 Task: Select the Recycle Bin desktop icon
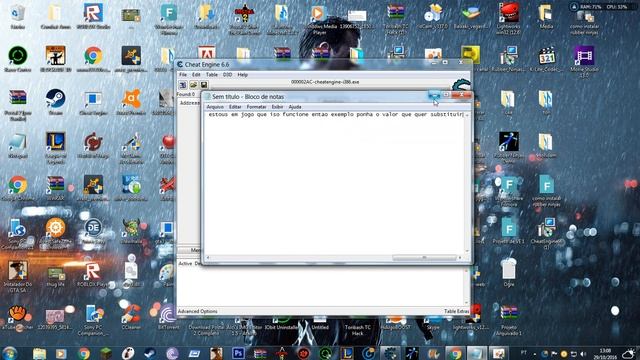tap(18, 16)
